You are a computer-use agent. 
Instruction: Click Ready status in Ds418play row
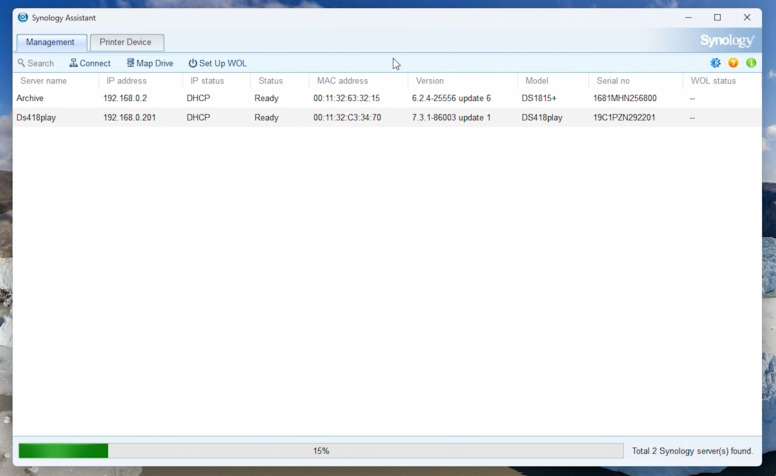coord(266,118)
